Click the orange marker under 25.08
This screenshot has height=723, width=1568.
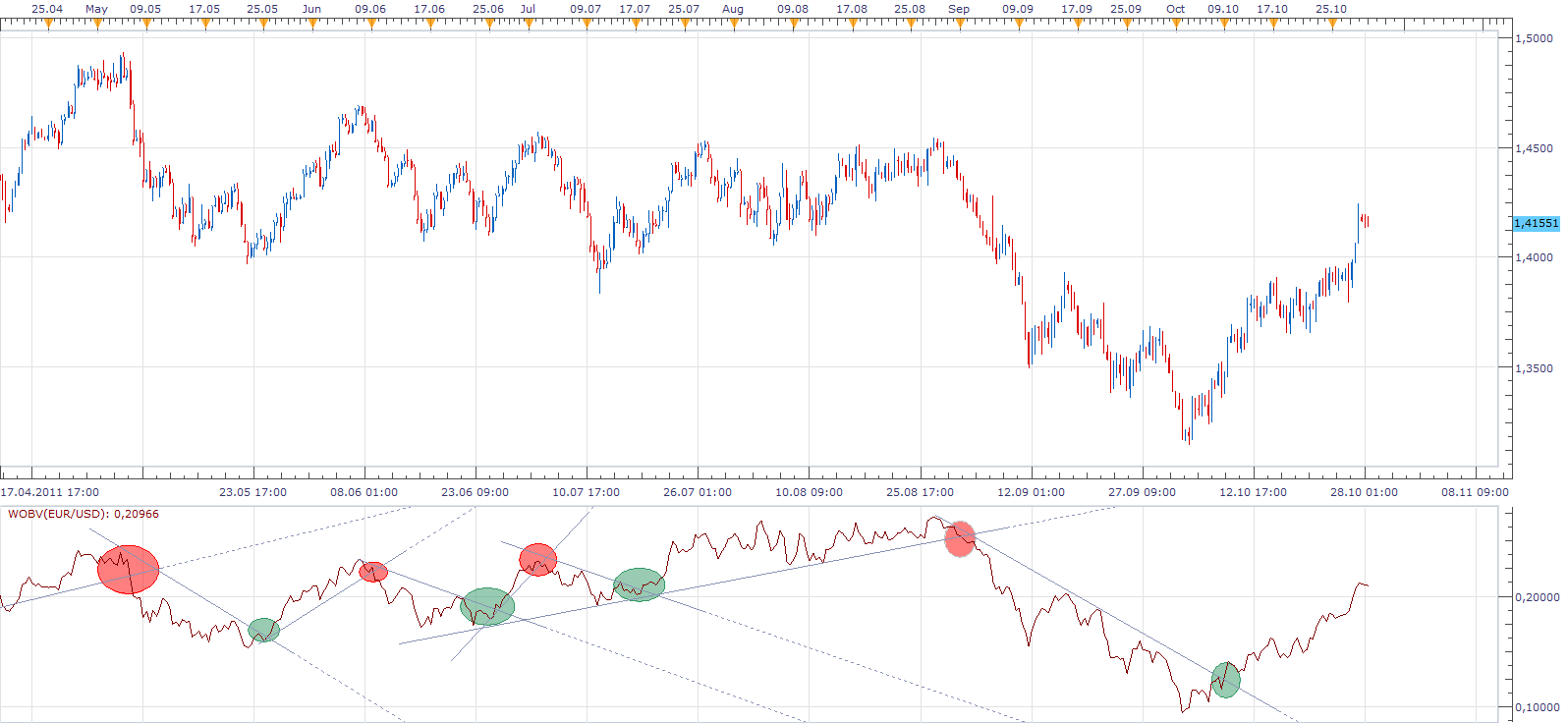910,25
